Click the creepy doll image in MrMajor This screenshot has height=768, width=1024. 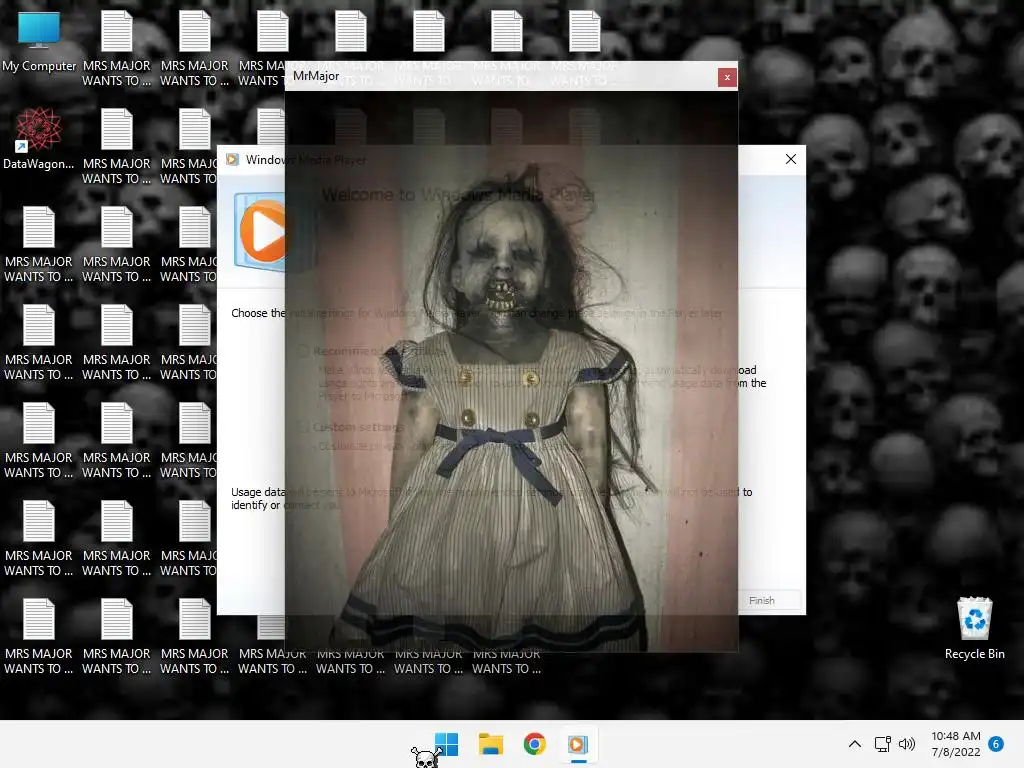pyautogui.click(x=511, y=371)
